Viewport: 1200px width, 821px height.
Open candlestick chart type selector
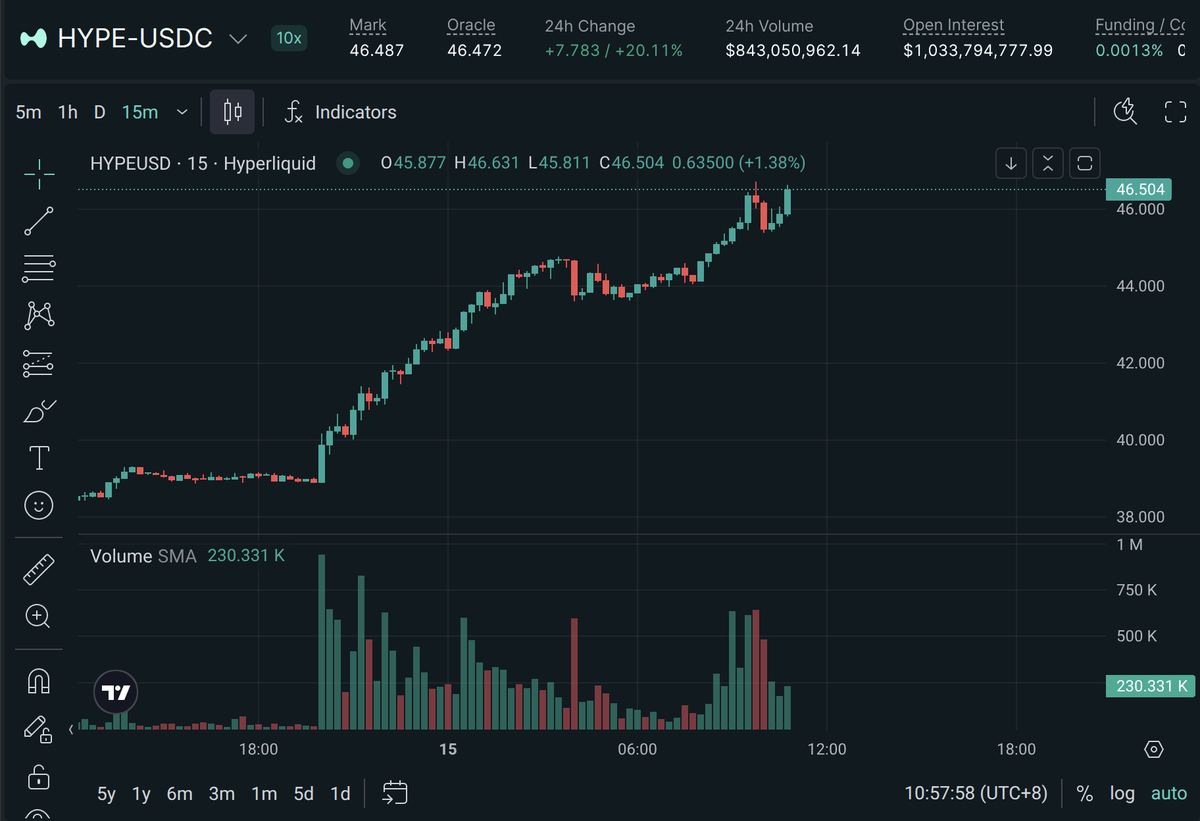(x=232, y=112)
